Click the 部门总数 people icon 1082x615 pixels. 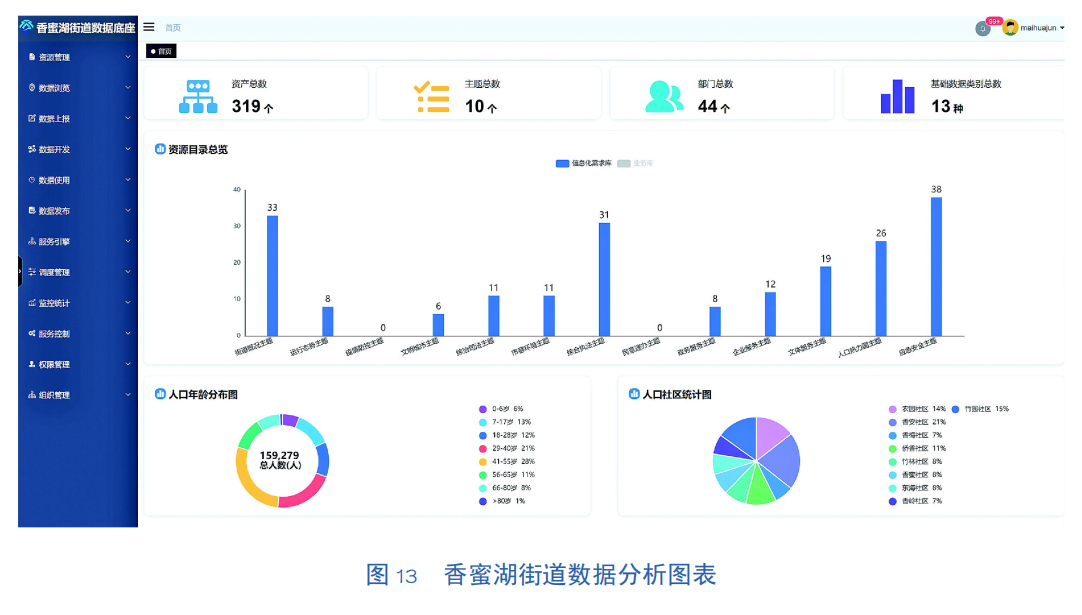664,96
